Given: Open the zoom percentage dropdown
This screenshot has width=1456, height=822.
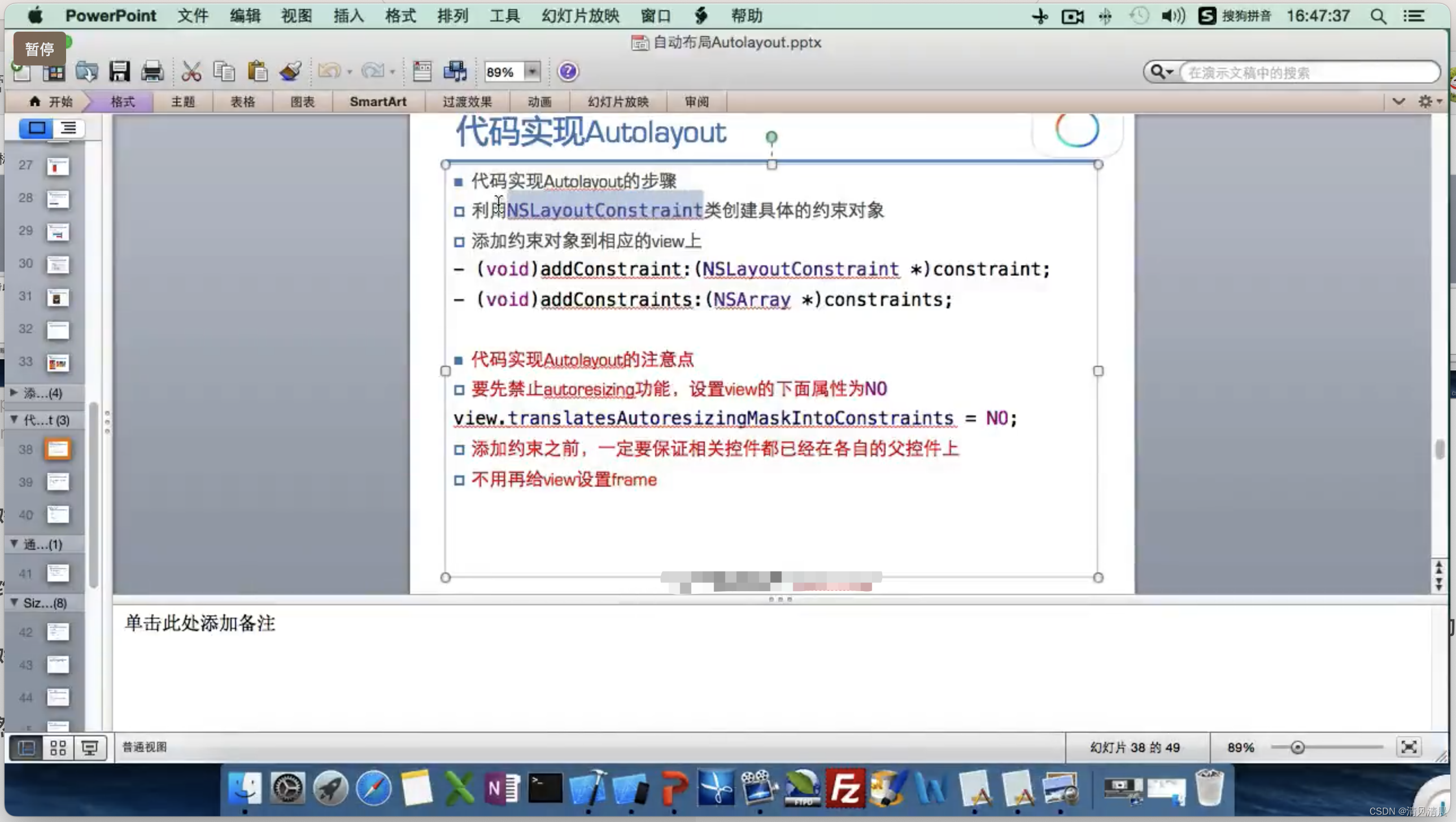Looking at the screenshot, I should 531,72.
